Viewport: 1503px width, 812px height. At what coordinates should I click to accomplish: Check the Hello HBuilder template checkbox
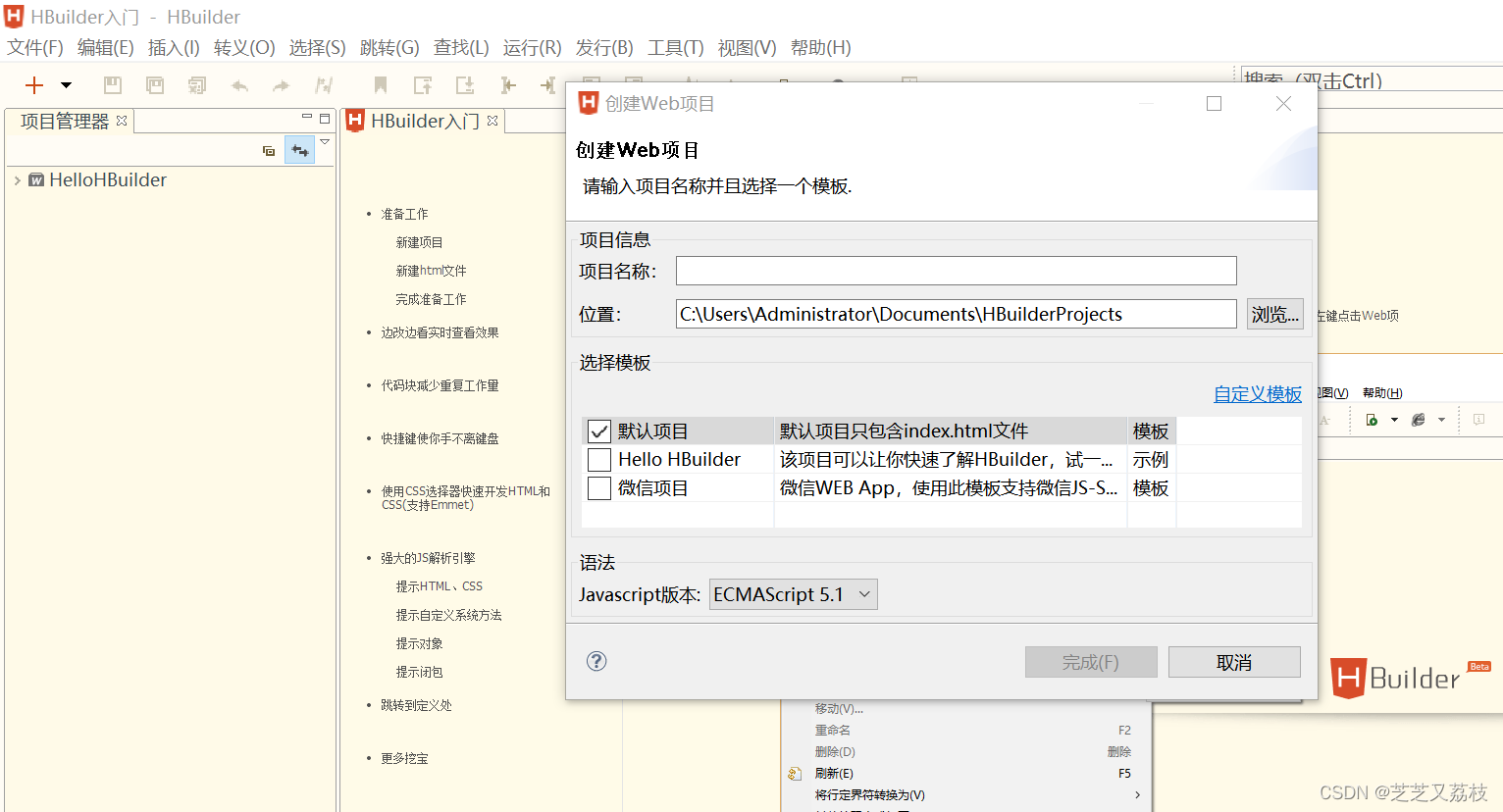click(598, 460)
